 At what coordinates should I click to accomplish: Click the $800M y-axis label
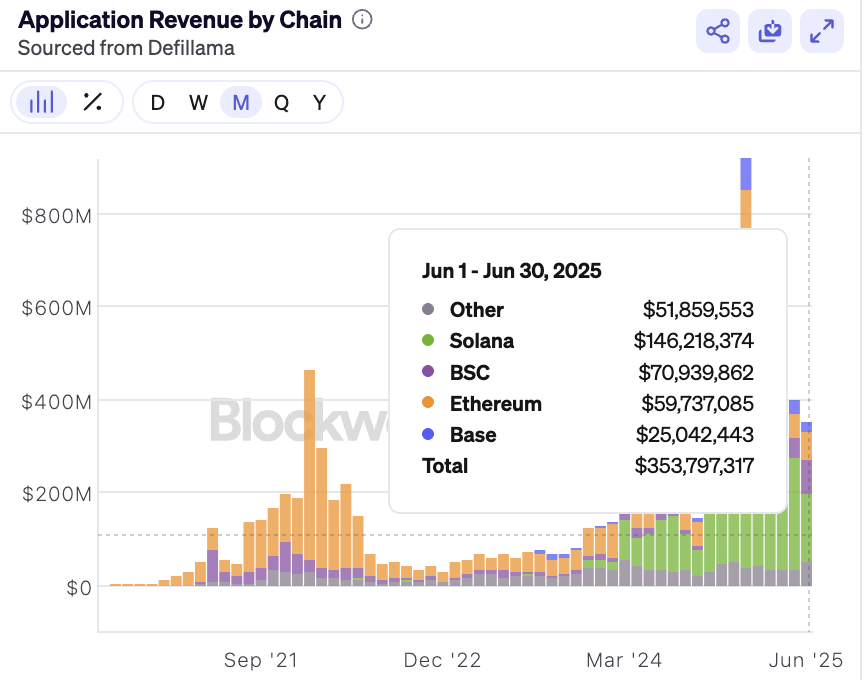point(57,216)
